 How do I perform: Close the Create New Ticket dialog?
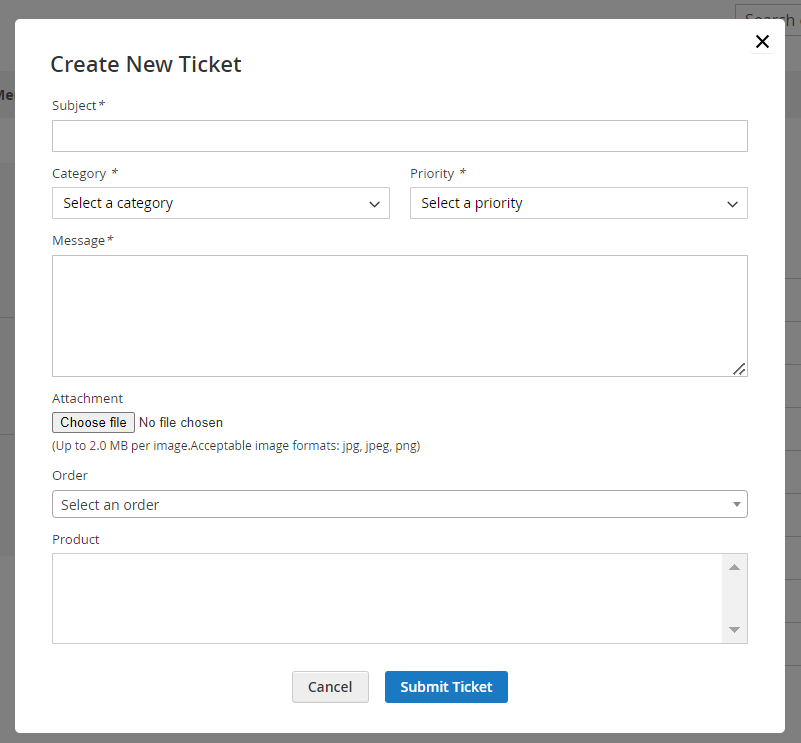click(762, 41)
